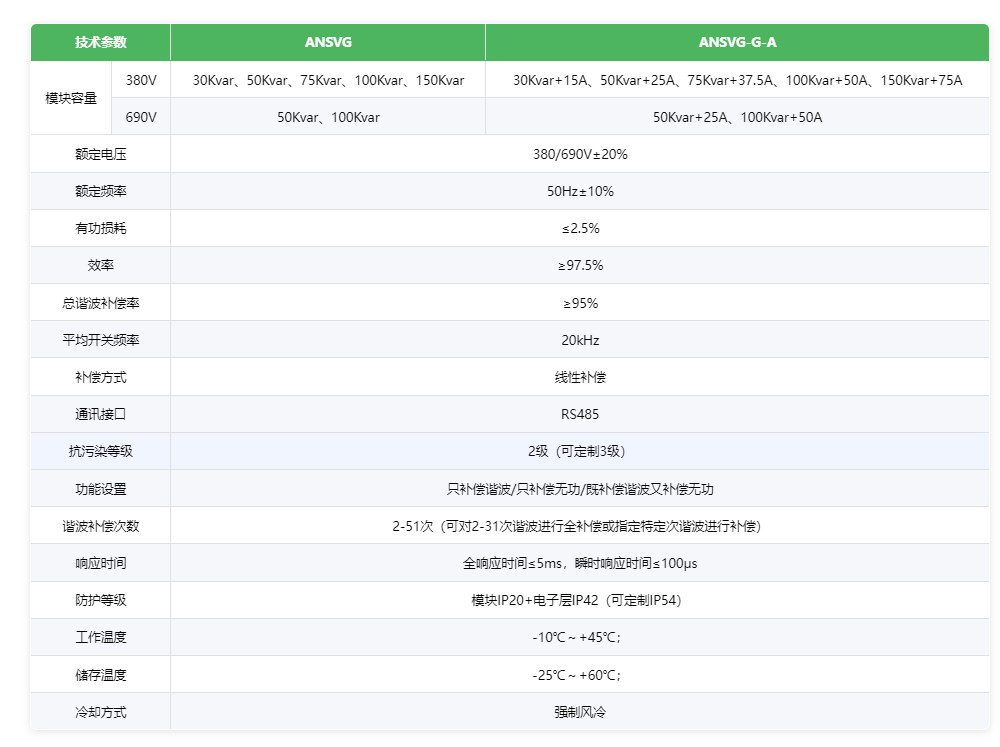Viewport: 1000px width, 747px height.
Task: Select the 只补偿谐波/只补偿无功 value text
Action: pyautogui.click(x=580, y=489)
